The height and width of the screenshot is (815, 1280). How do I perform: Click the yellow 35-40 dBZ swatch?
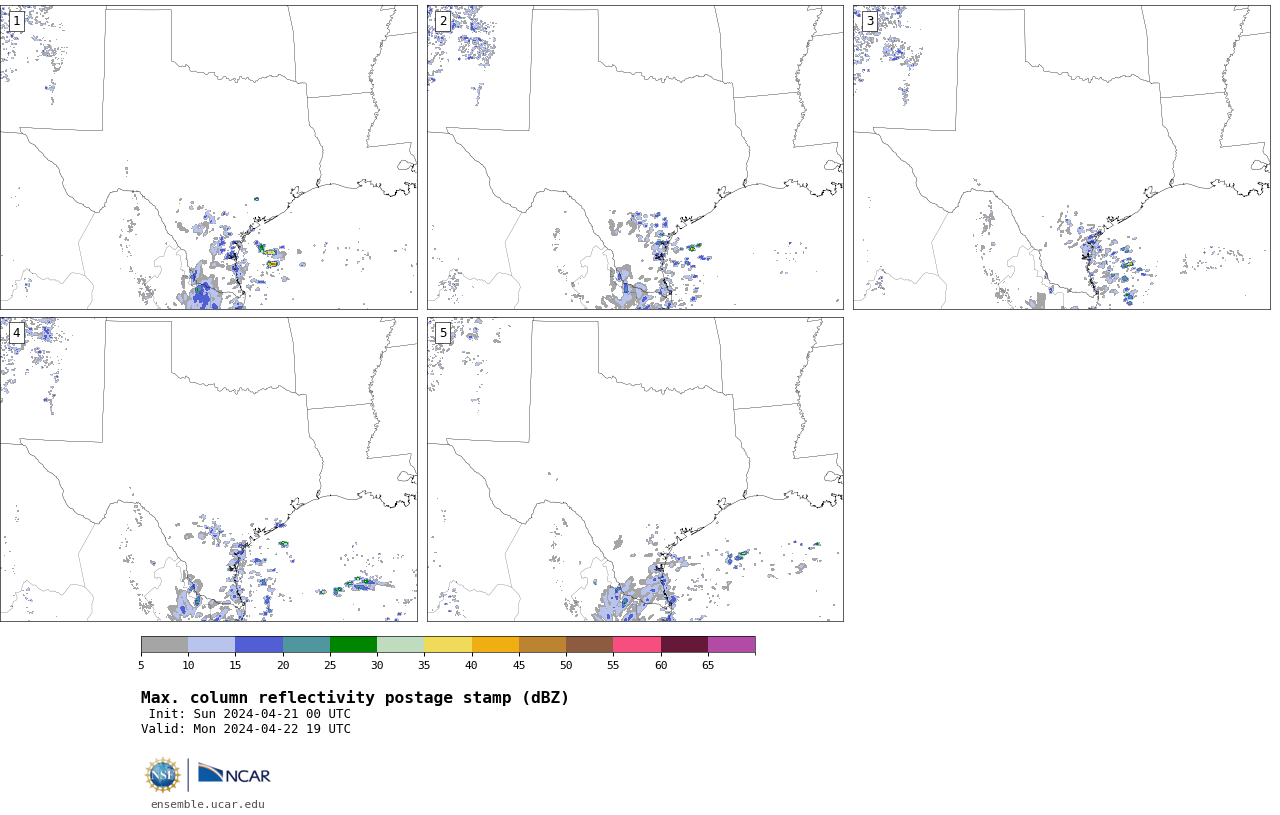point(448,645)
